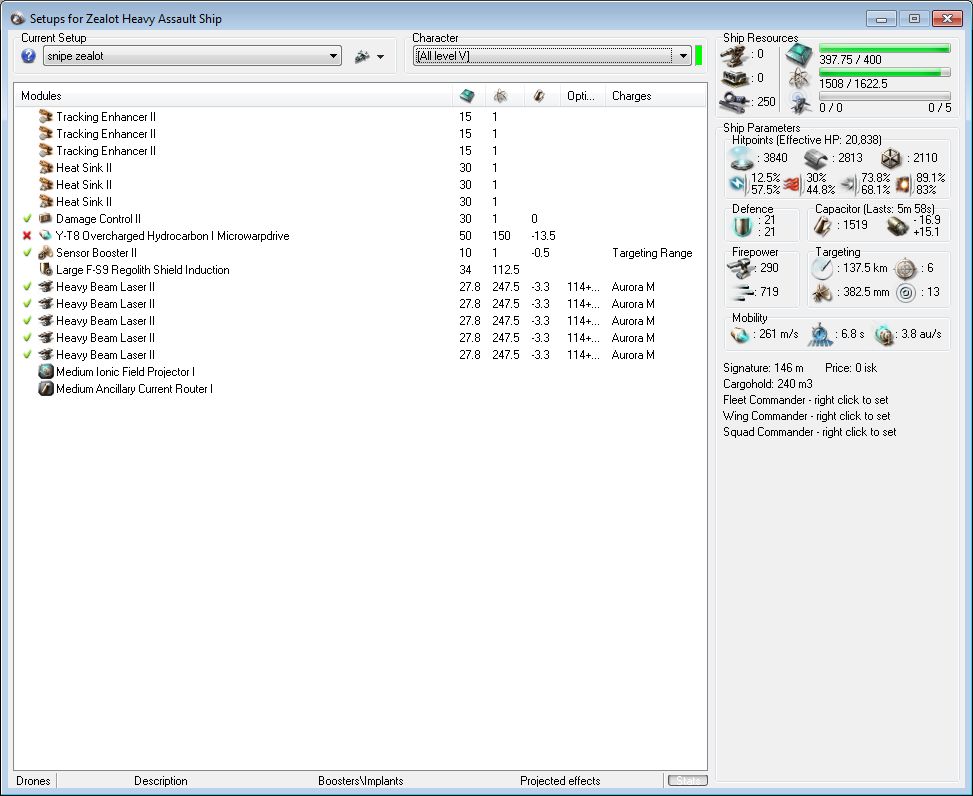Click the kinetic resistance icon
Image resolution: width=973 pixels, height=796 pixels.
click(848, 184)
